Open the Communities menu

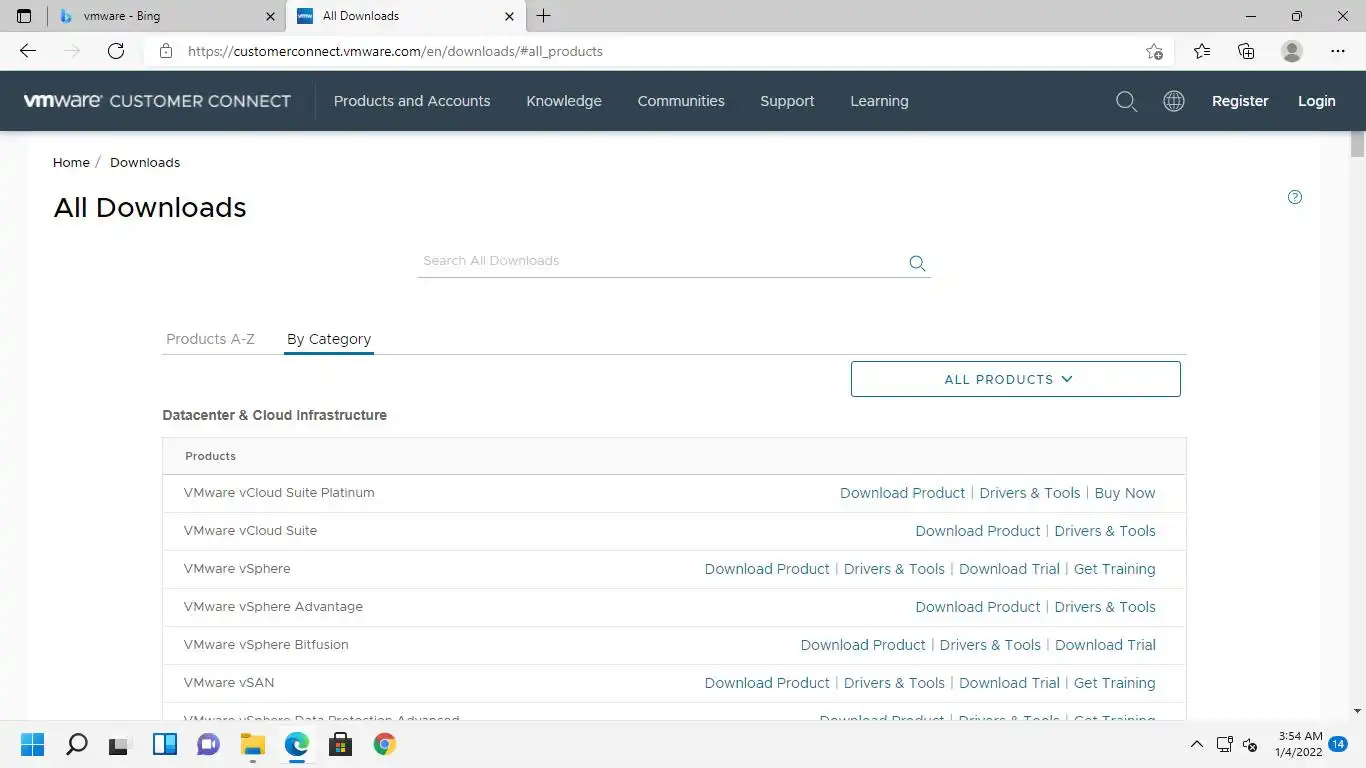(x=681, y=101)
